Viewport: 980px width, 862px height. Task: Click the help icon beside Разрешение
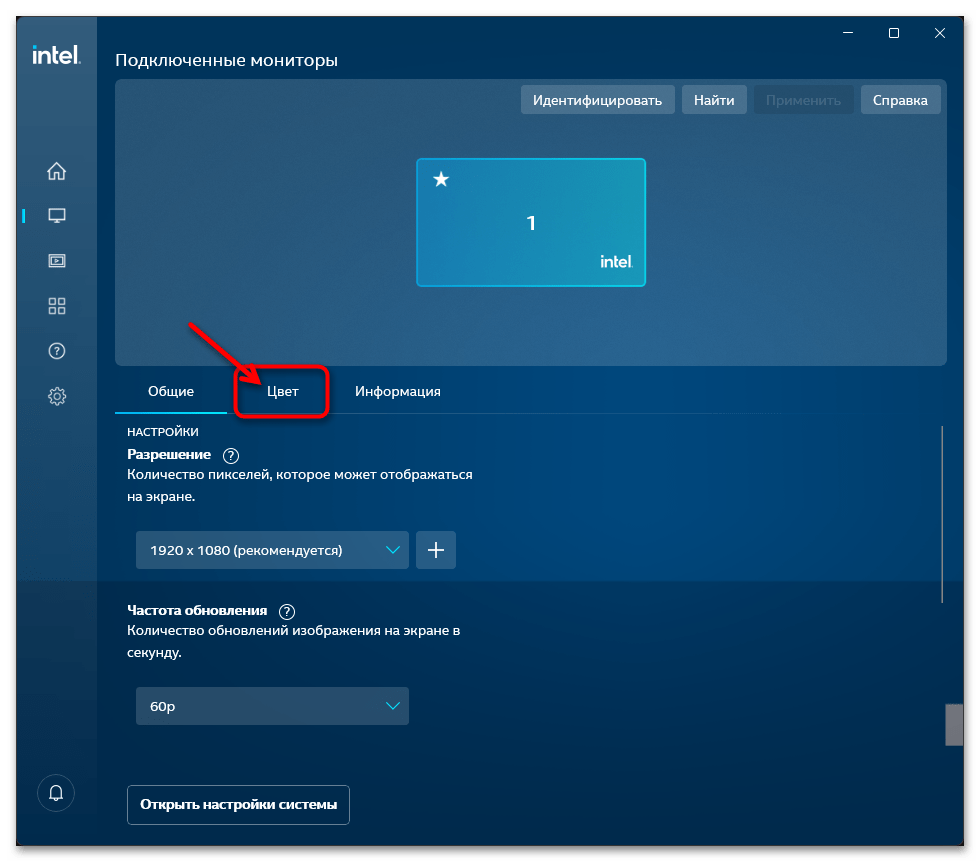tap(231, 455)
